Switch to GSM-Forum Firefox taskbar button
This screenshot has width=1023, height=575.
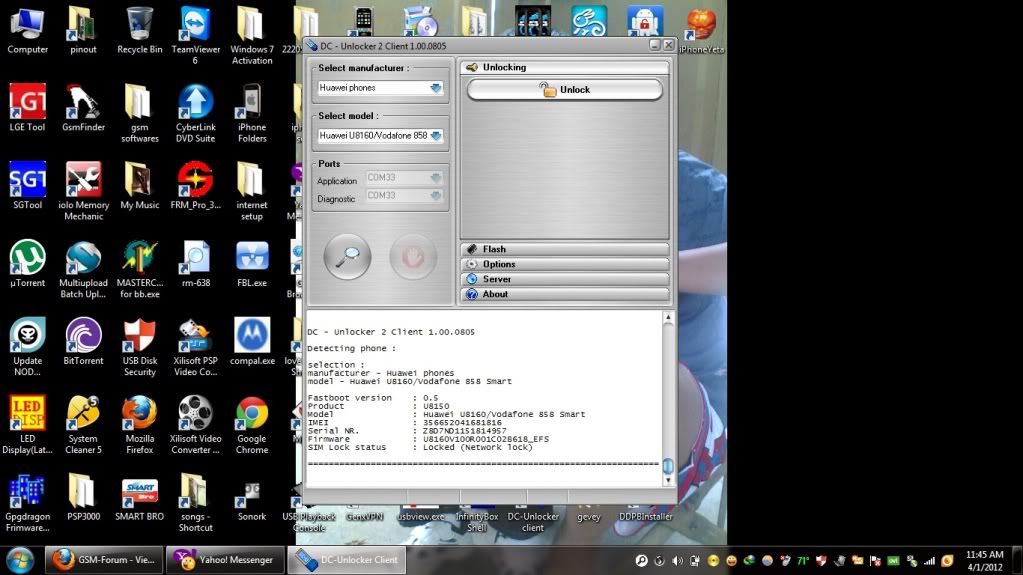(104, 560)
